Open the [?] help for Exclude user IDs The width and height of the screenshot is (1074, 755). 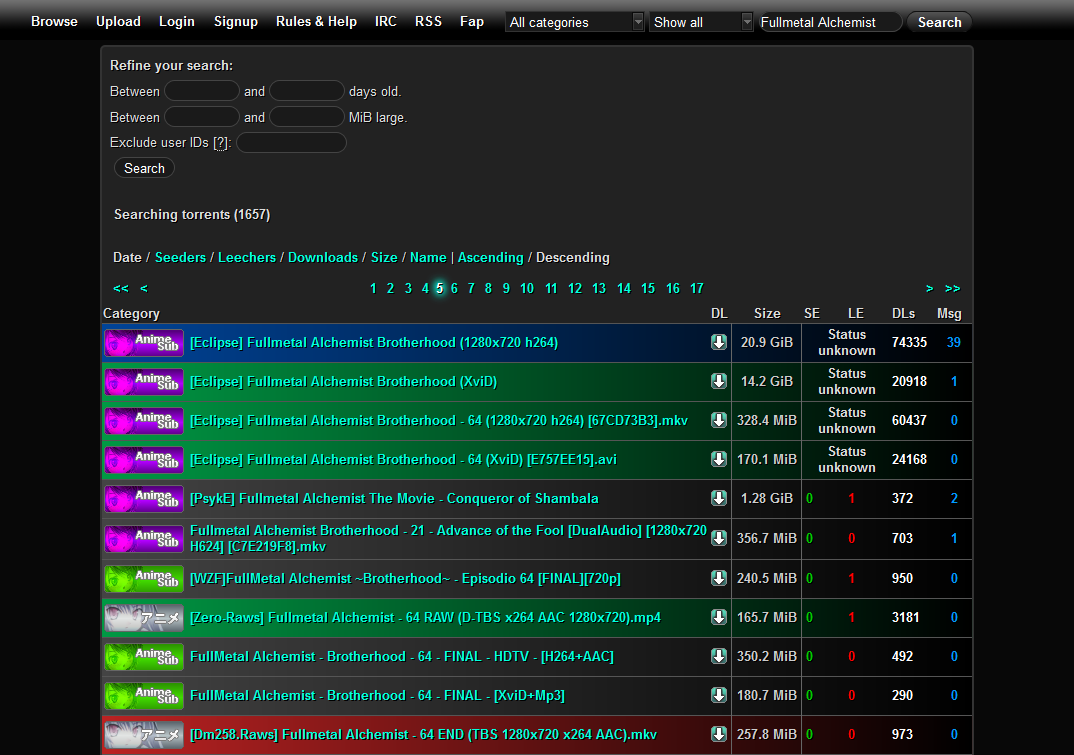click(x=220, y=143)
